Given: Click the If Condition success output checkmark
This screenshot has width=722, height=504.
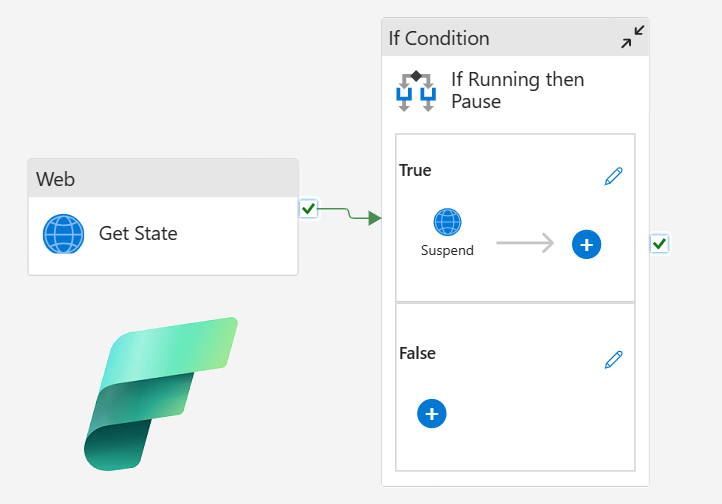Looking at the screenshot, I should 659,243.
